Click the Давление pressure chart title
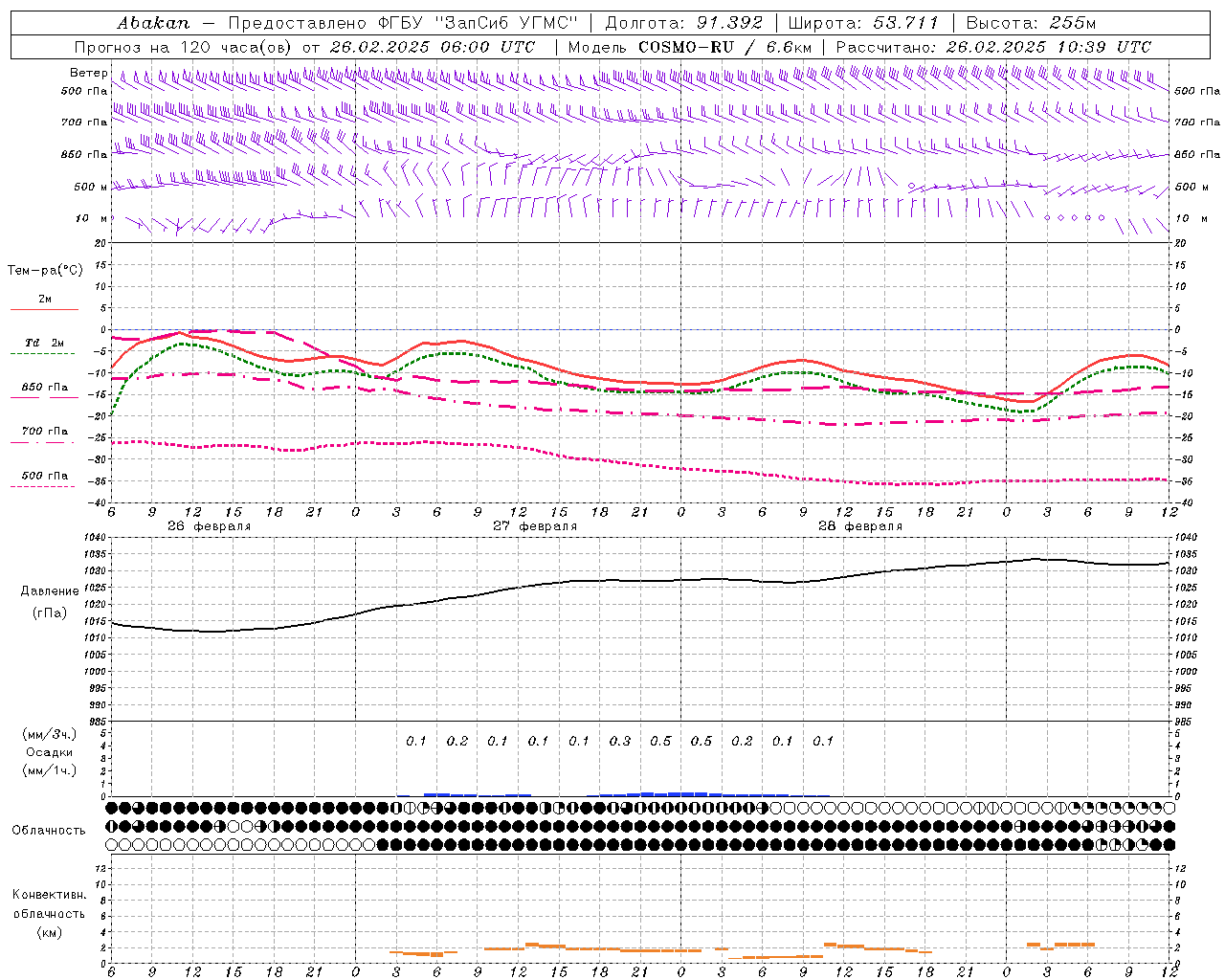The width and height of the screenshot is (1225, 980). [50, 591]
